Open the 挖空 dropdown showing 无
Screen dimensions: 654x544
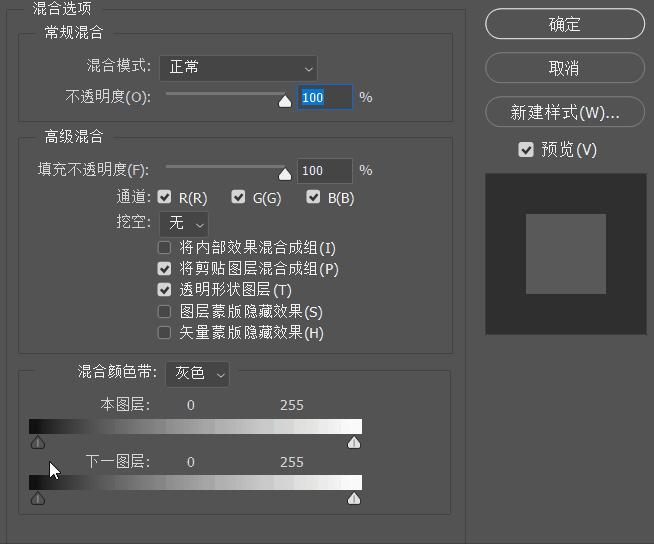184,224
